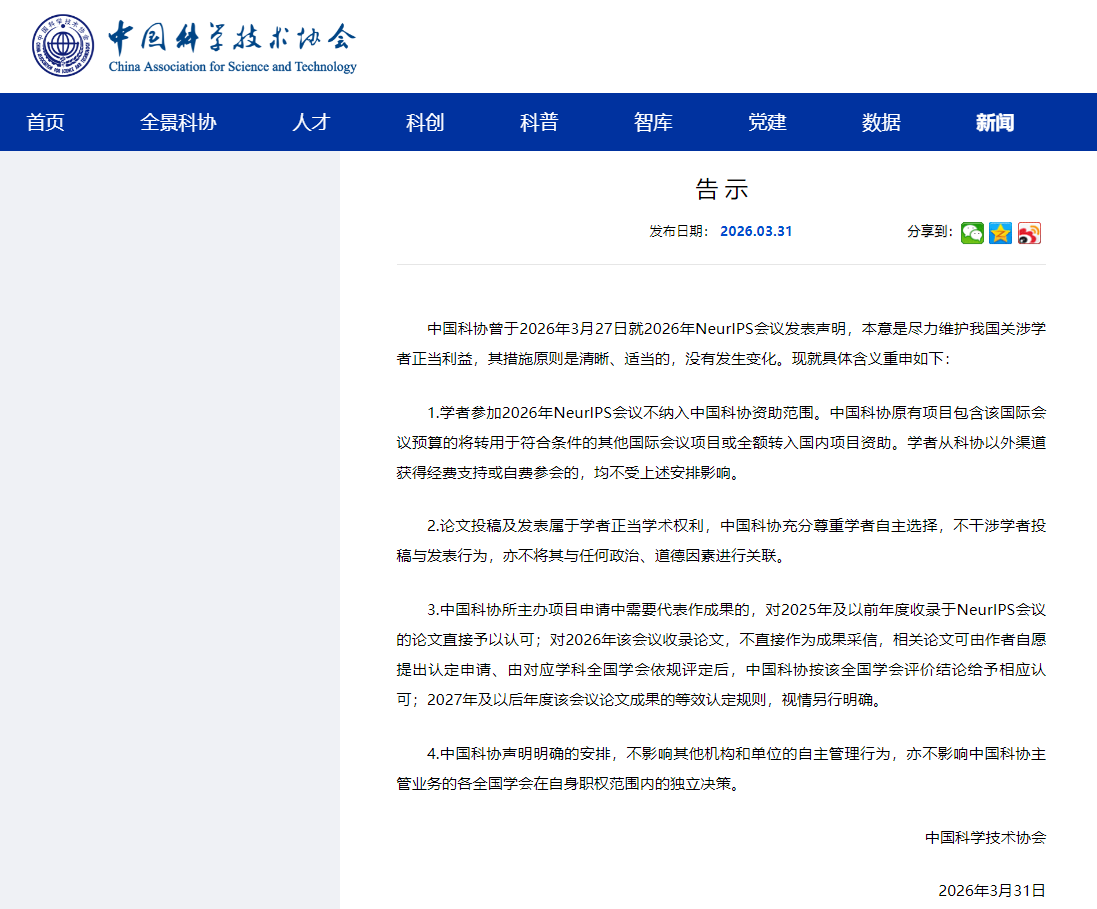Image resolution: width=1097 pixels, height=909 pixels.
Task: Select 党建 in the navigation bar
Action: coord(767,122)
